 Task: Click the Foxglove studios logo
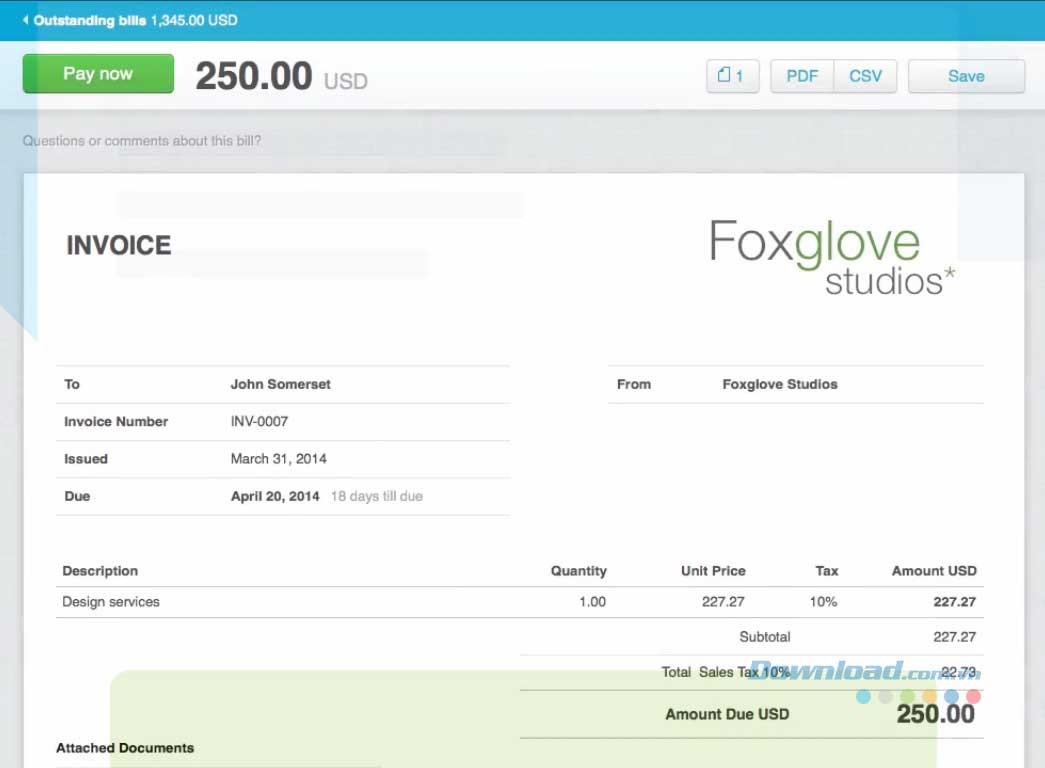(831, 258)
